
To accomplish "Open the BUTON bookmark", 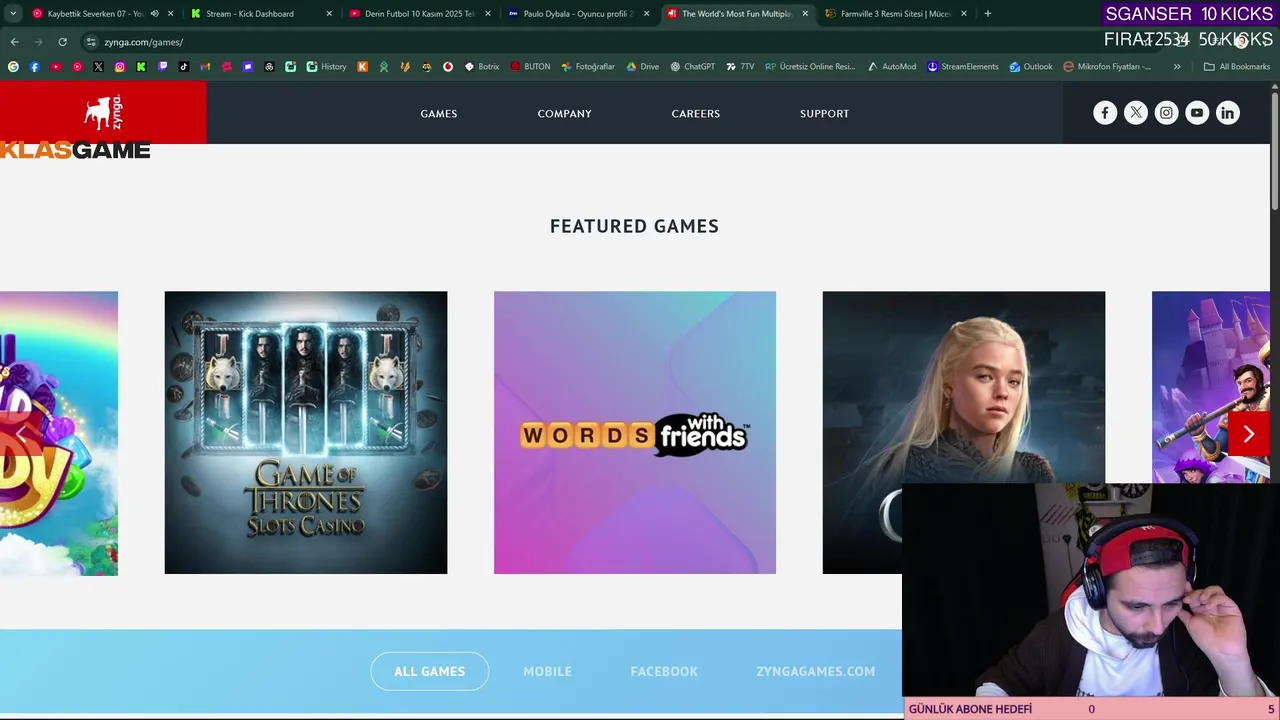I will click(530, 67).
